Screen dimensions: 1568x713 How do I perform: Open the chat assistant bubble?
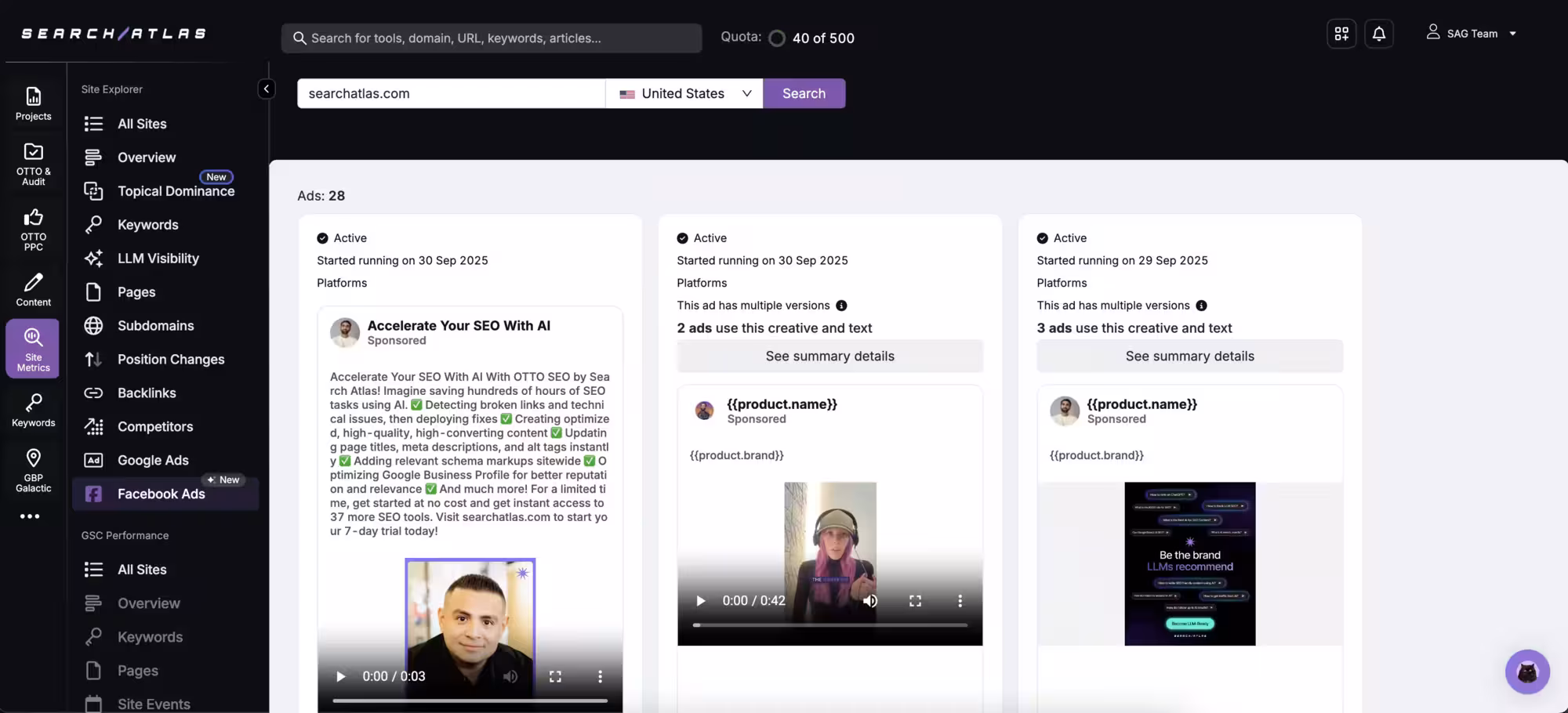click(x=1526, y=671)
